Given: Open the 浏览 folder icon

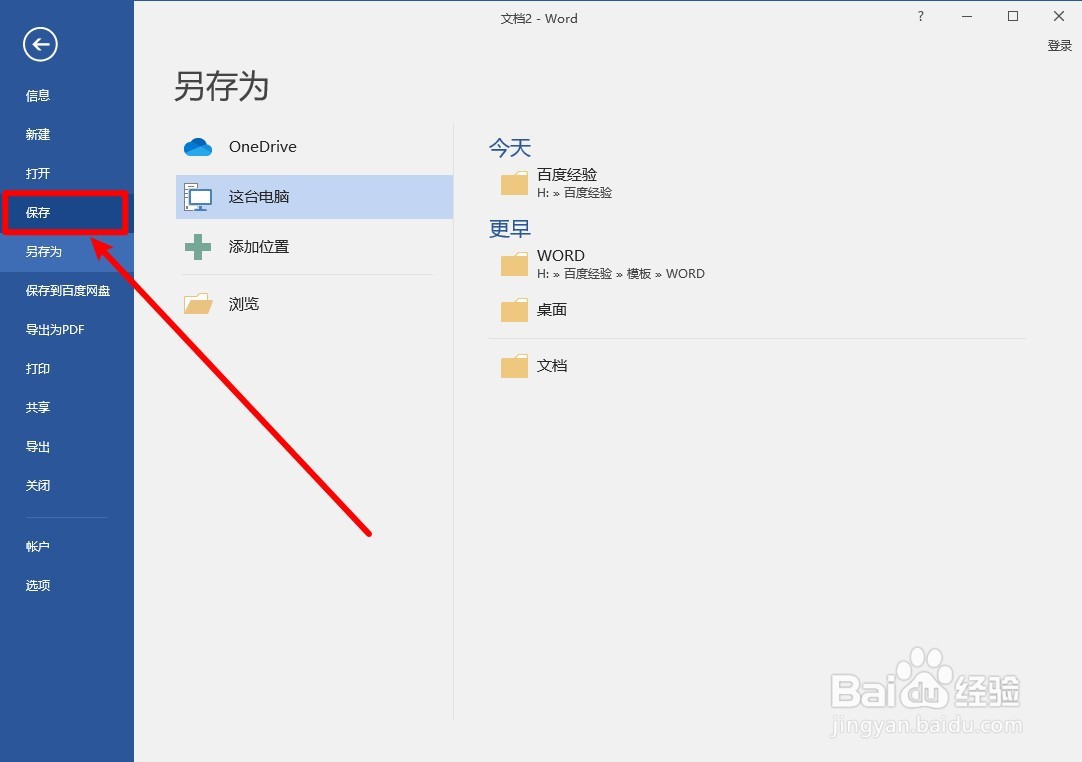Looking at the screenshot, I should 198,303.
